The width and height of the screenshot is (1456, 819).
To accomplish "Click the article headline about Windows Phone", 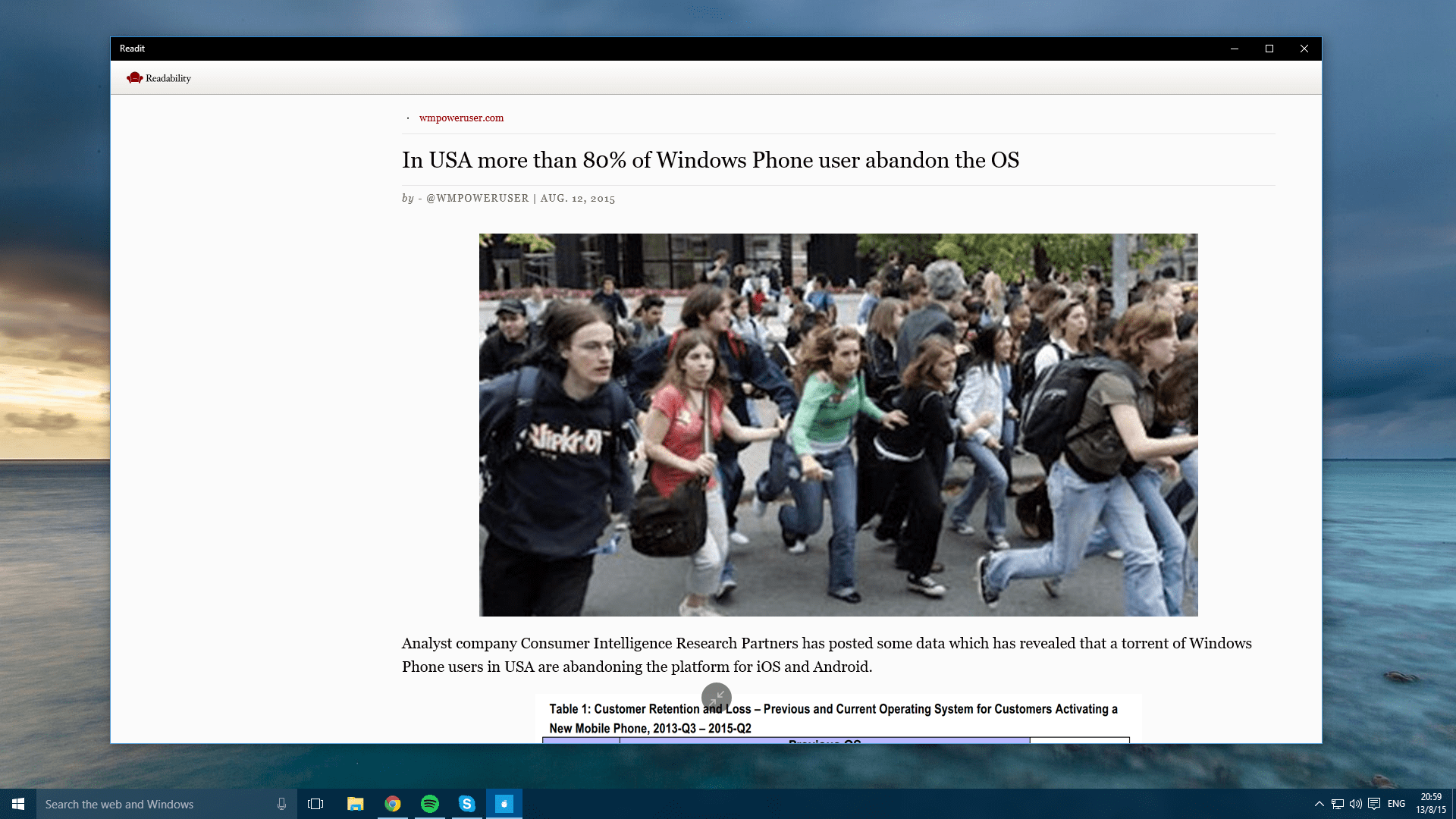I will 711,160.
